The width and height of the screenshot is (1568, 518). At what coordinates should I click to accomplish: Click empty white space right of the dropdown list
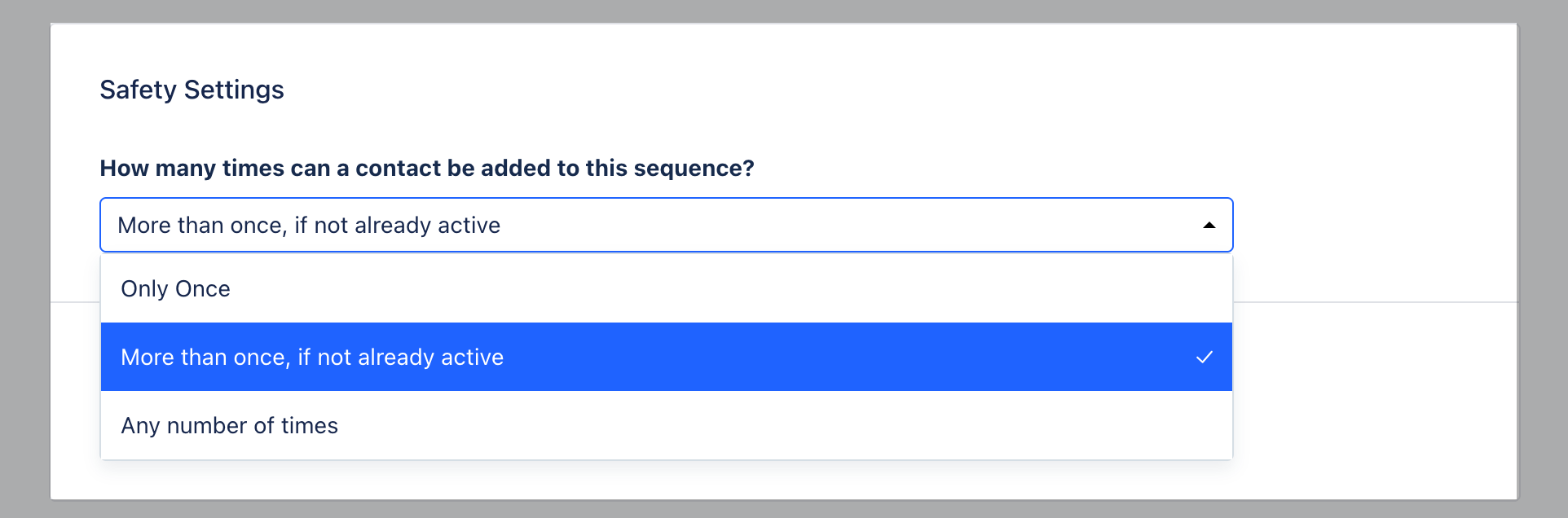coord(1377,391)
